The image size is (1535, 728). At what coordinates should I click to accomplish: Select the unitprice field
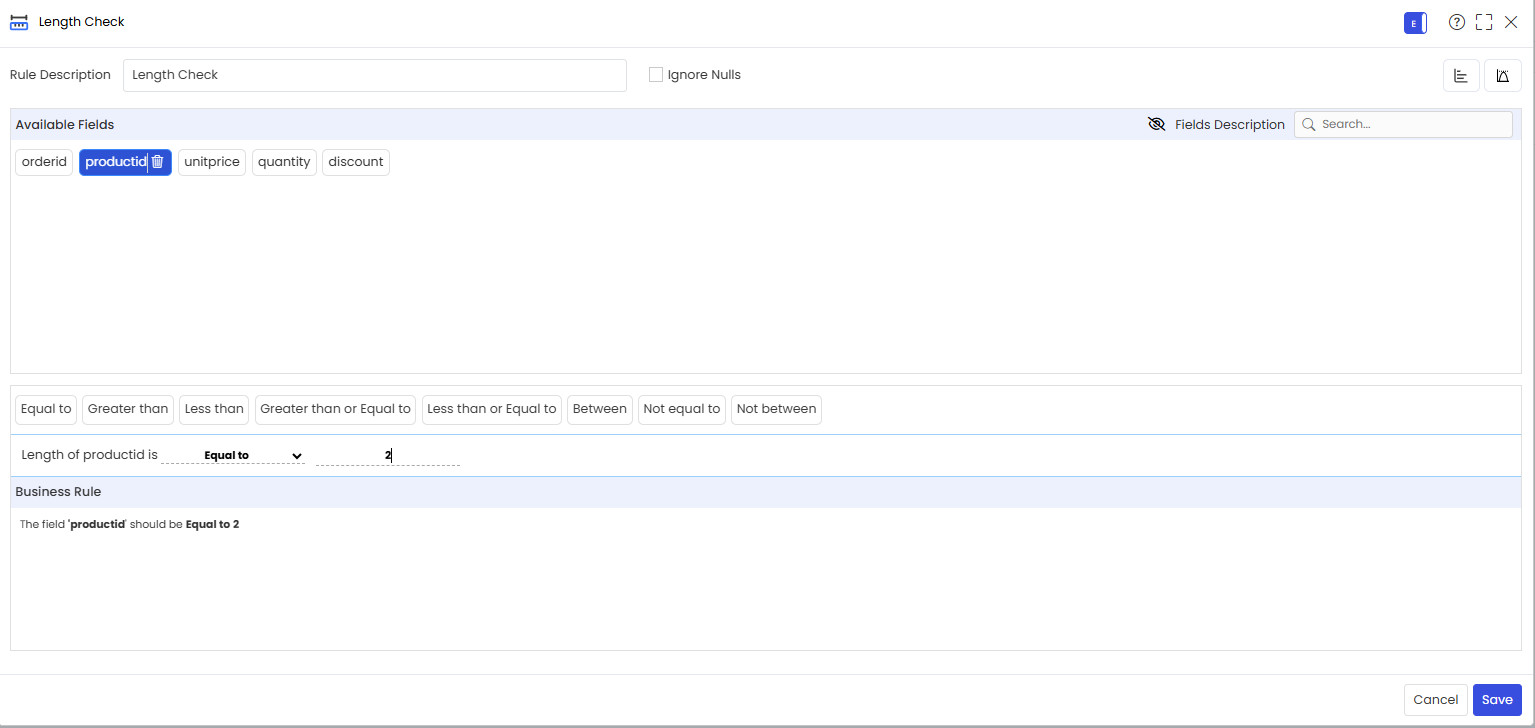point(212,162)
